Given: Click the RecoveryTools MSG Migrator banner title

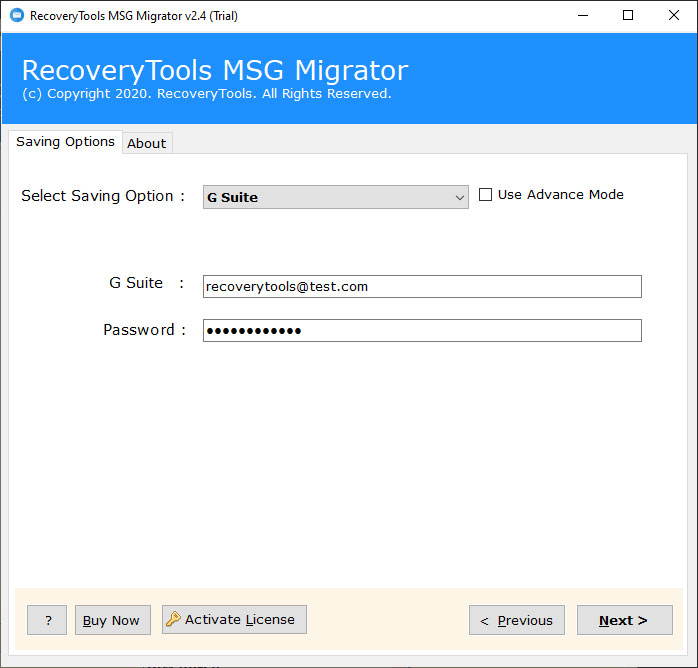Looking at the screenshot, I should click(215, 70).
